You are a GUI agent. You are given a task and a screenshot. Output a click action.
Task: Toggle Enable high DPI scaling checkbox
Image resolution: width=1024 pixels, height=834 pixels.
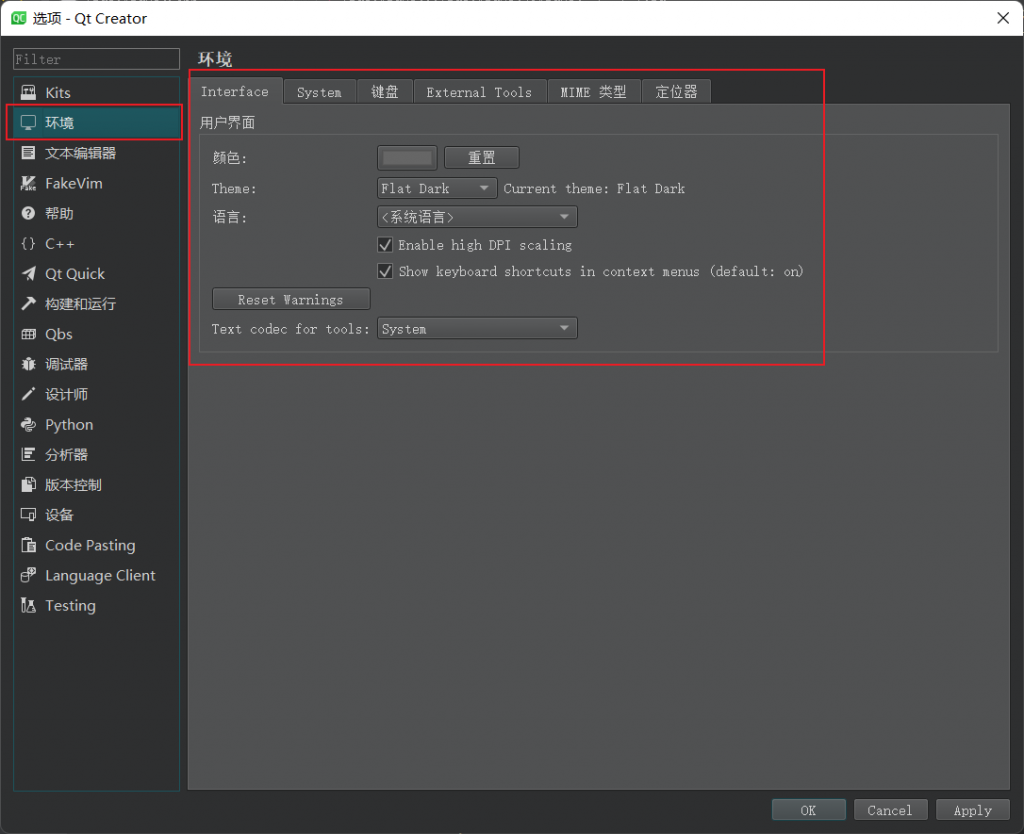pos(385,245)
